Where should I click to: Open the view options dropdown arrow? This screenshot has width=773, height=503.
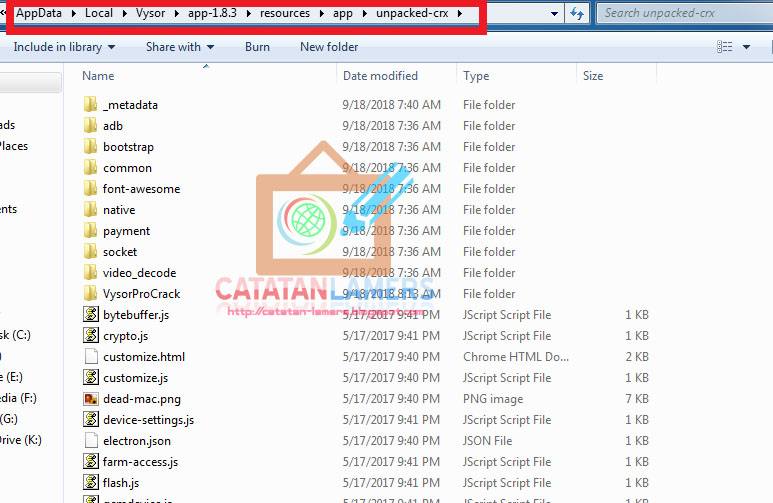(x=746, y=47)
